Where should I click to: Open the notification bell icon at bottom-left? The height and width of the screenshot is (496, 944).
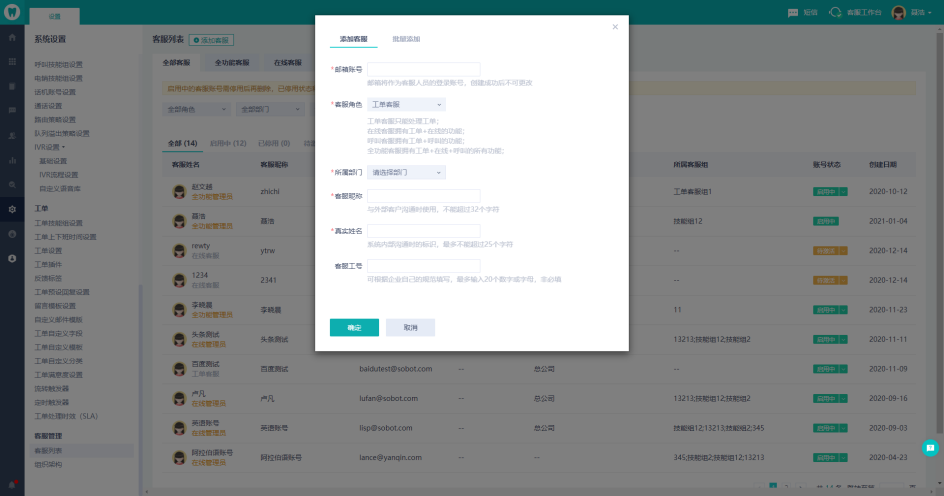[12, 485]
